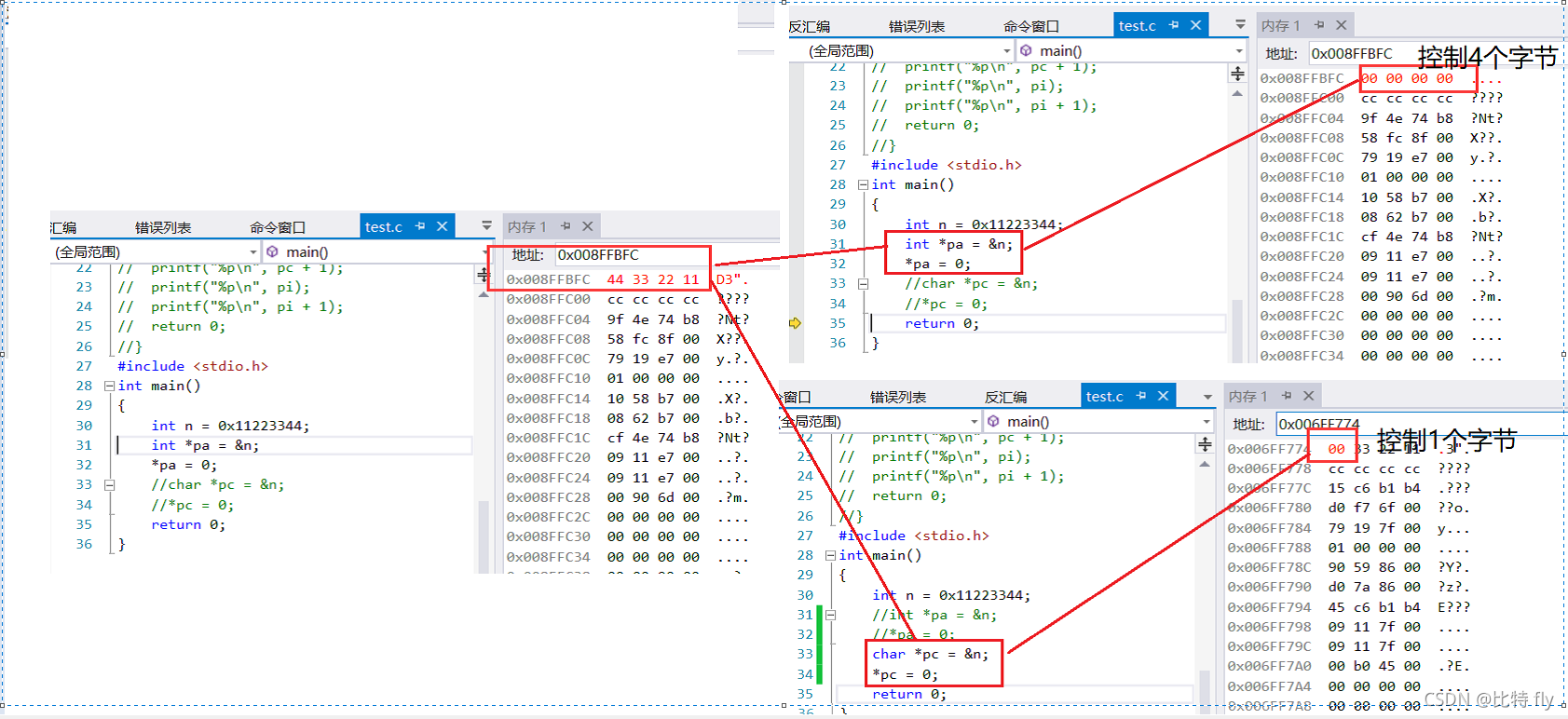The height and width of the screenshot is (719, 1568).
Task: Click scroll-up arrow in bottom-right editor
Action: pyautogui.click(x=1205, y=464)
